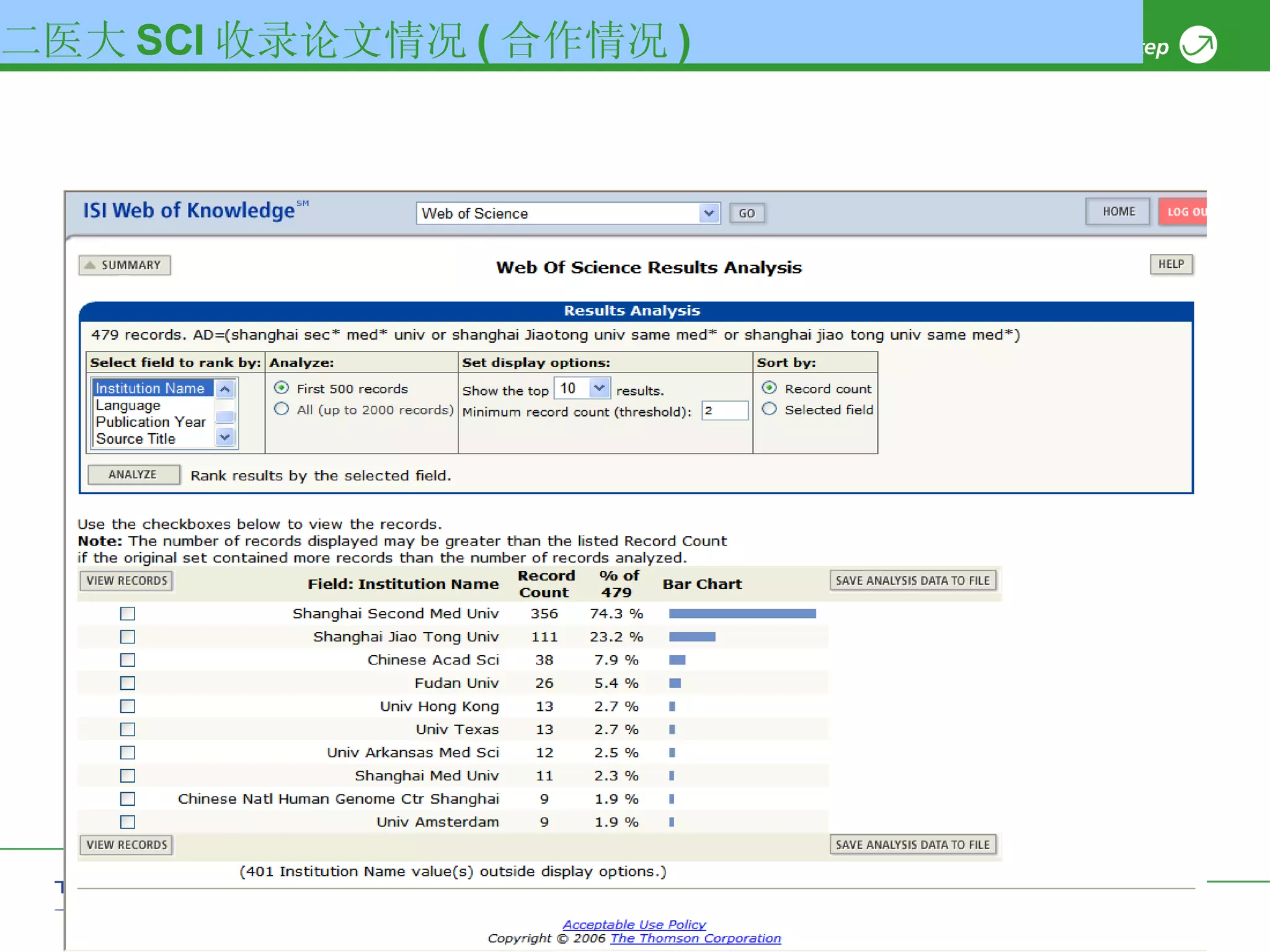Viewport: 1270px width, 952px height.
Task: Click the green arrow logo icon
Action: [1197, 45]
